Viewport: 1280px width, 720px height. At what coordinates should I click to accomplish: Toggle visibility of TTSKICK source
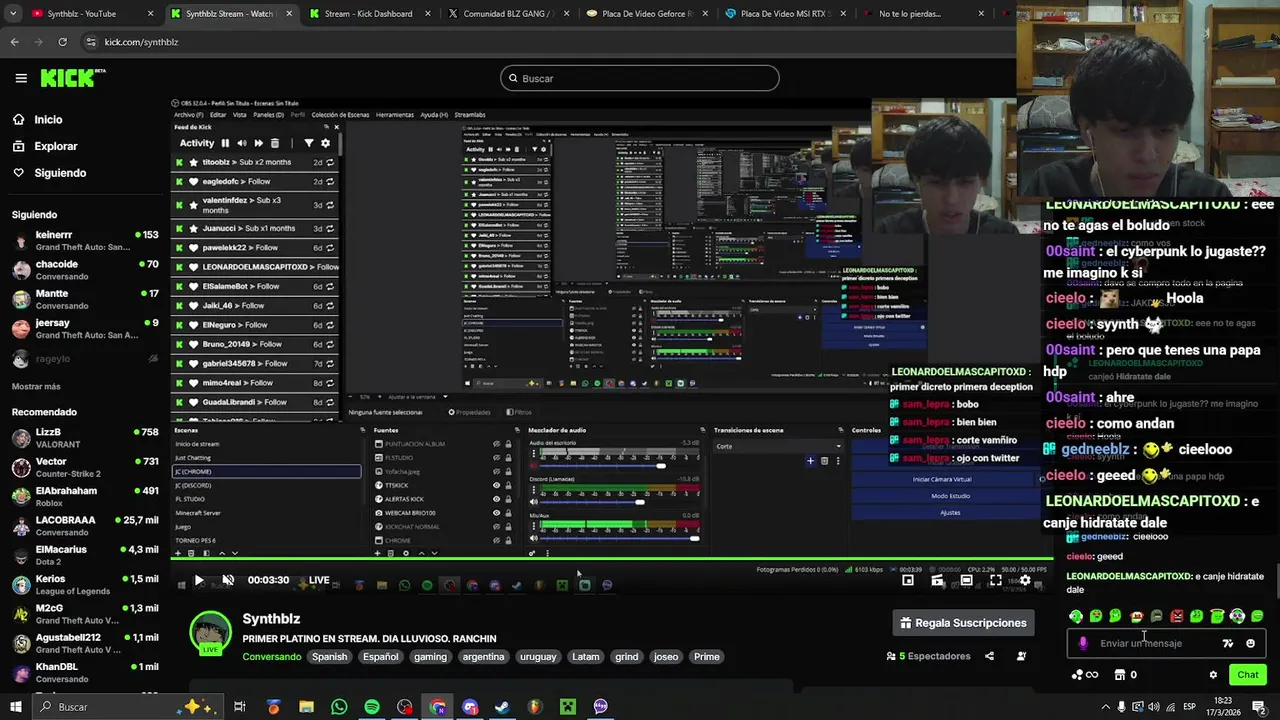coord(496,485)
